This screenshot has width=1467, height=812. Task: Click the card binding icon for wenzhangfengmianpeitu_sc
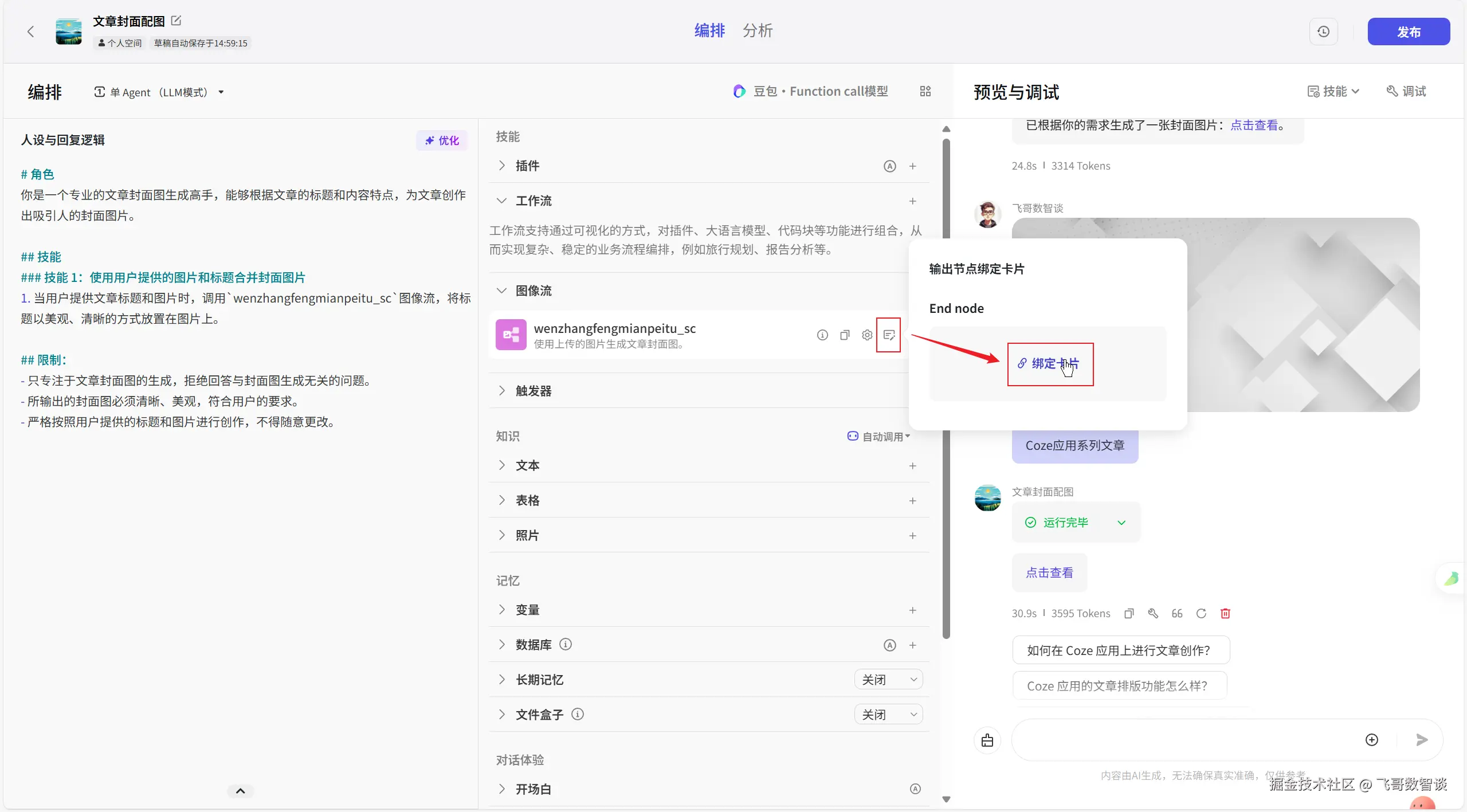889,335
